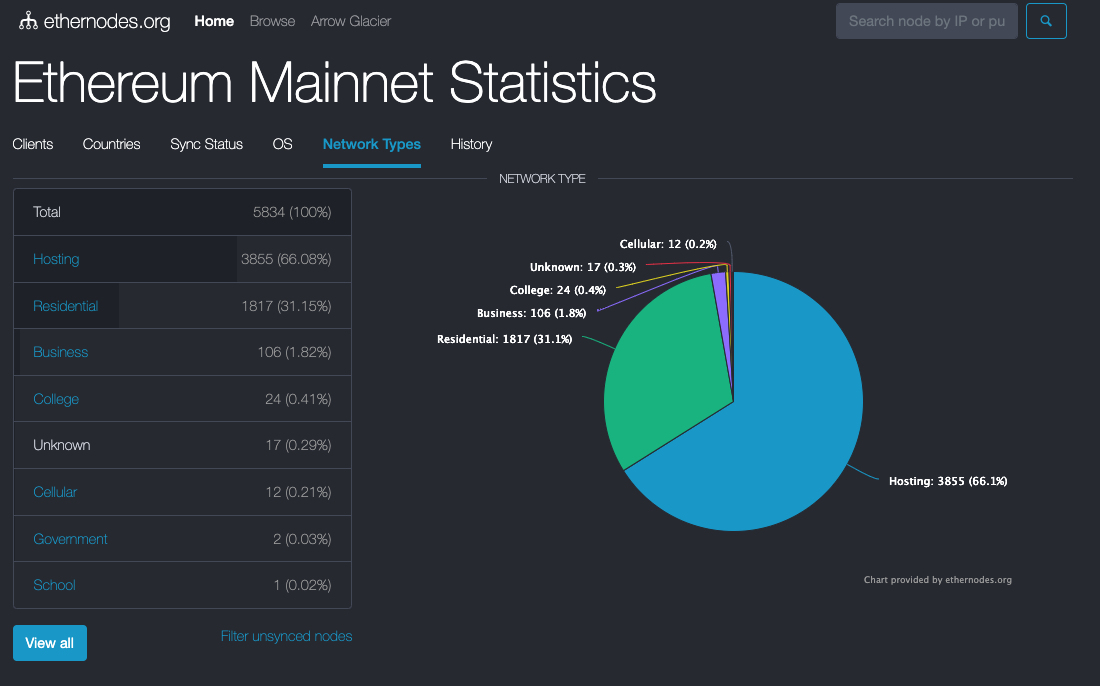Click the 'Cellular: 12 (0.2%)' chart label
The height and width of the screenshot is (686, 1100).
pos(668,244)
